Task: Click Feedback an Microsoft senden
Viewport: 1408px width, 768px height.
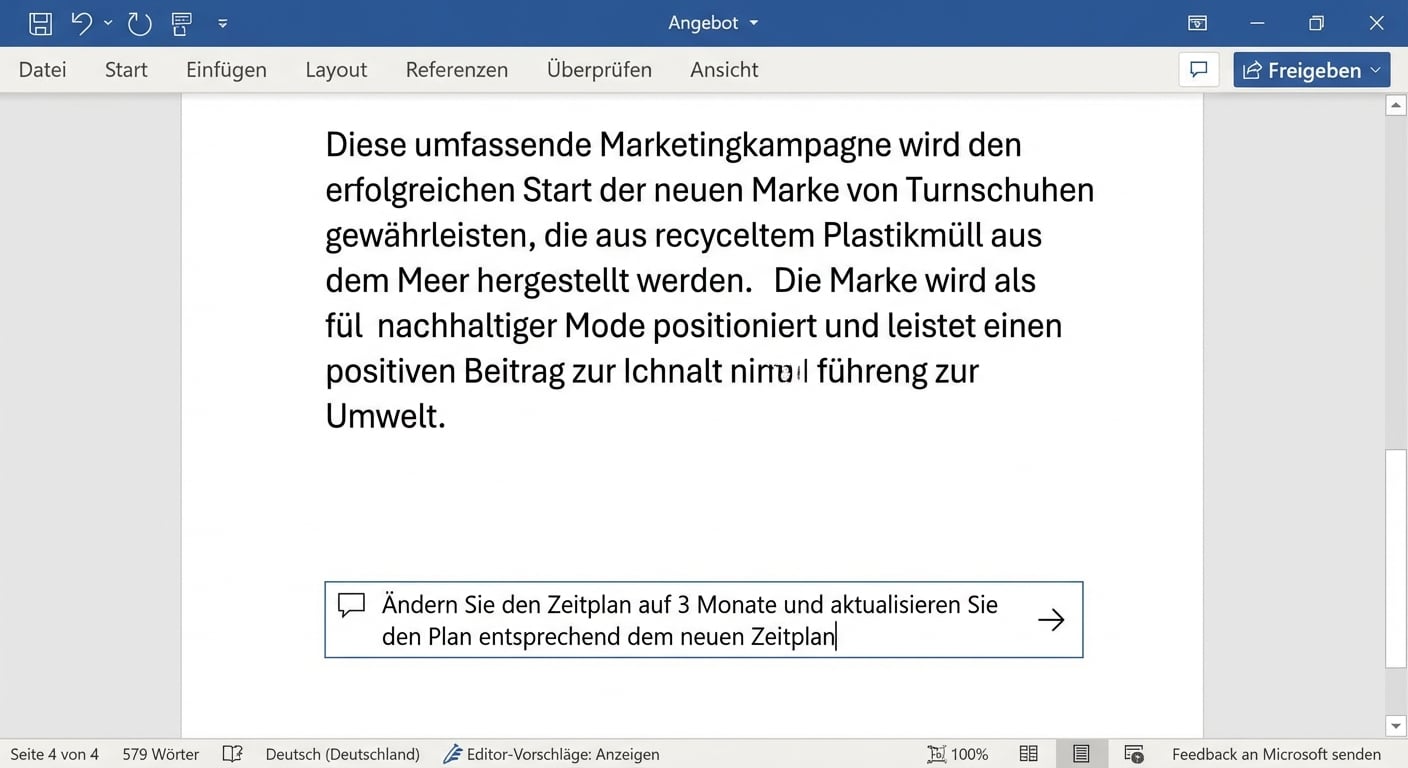Action: (x=1275, y=754)
